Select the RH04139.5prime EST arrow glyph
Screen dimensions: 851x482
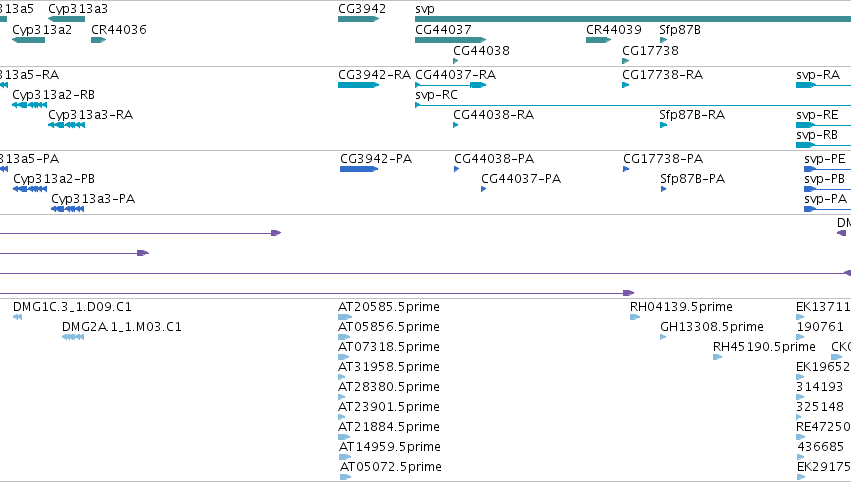coord(635,317)
